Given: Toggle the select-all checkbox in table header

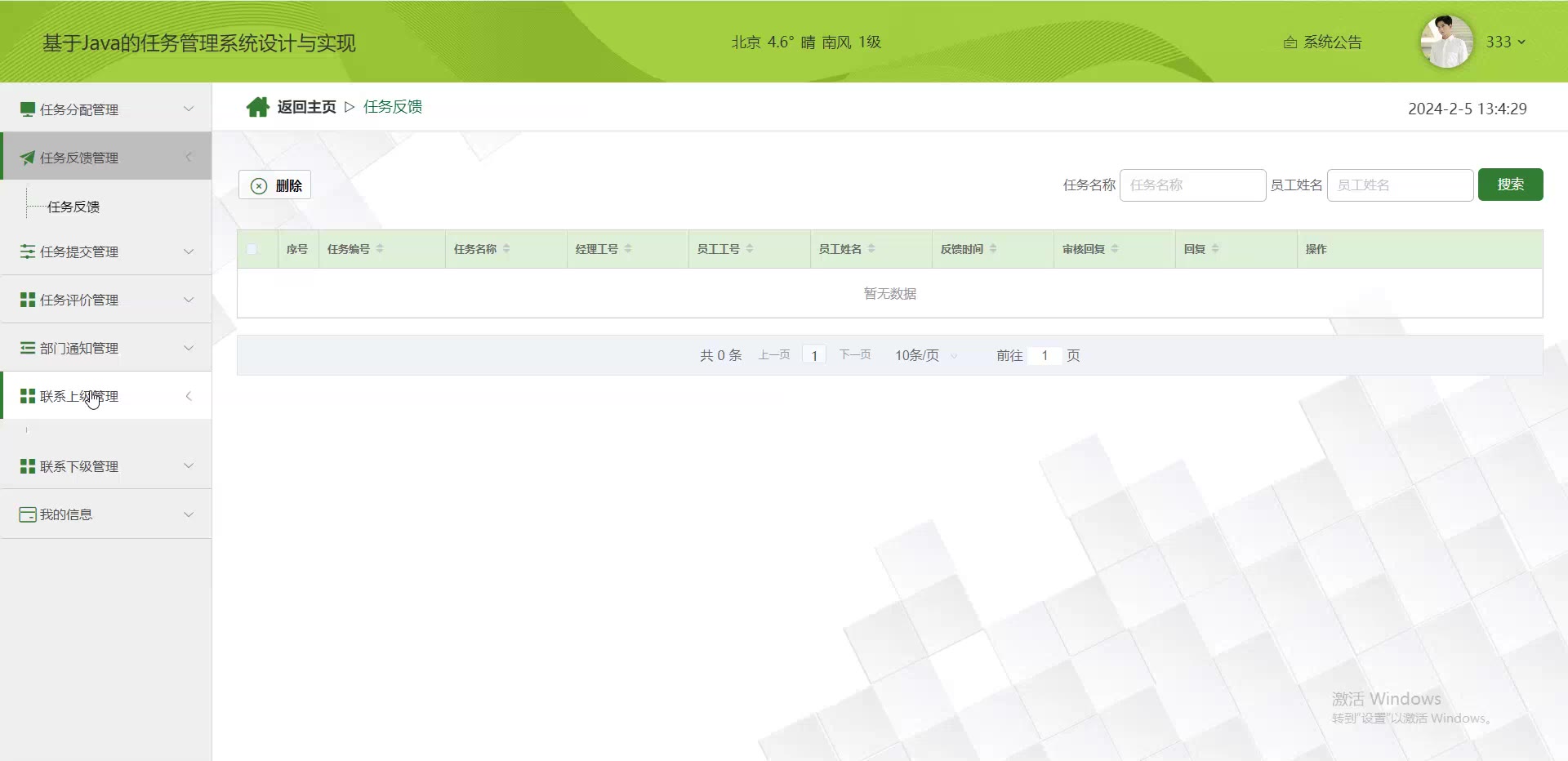Looking at the screenshot, I should [252, 249].
